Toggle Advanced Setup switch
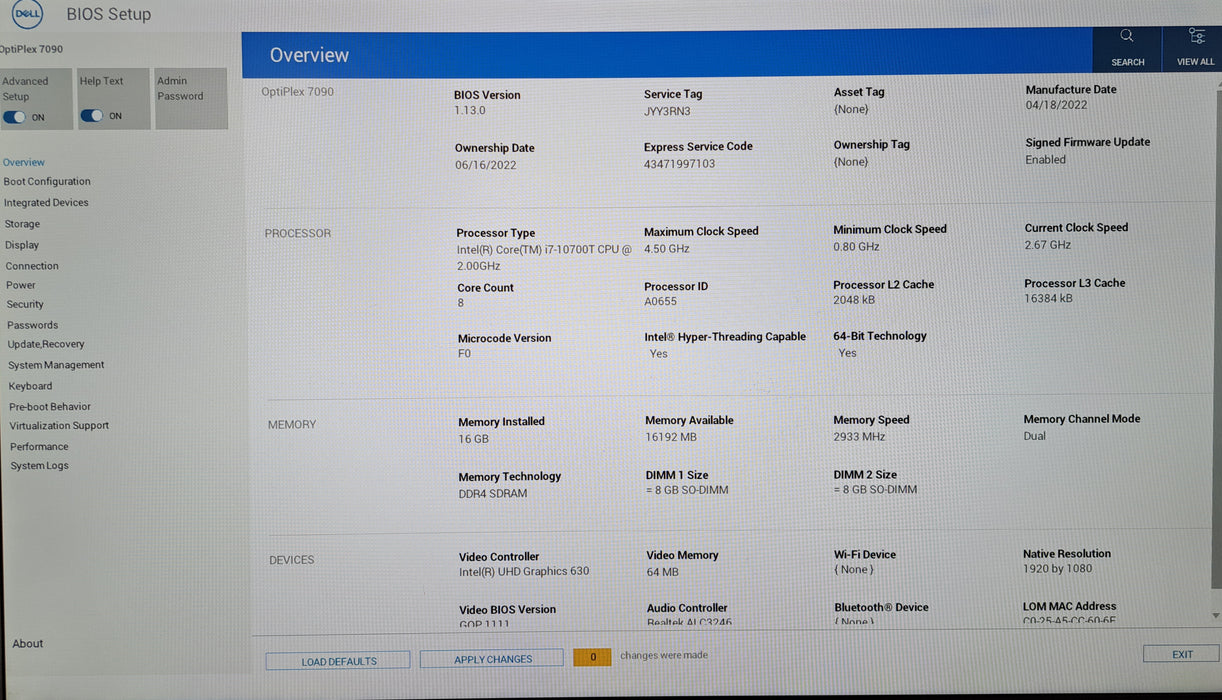This screenshot has height=700, width=1222. [14, 117]
